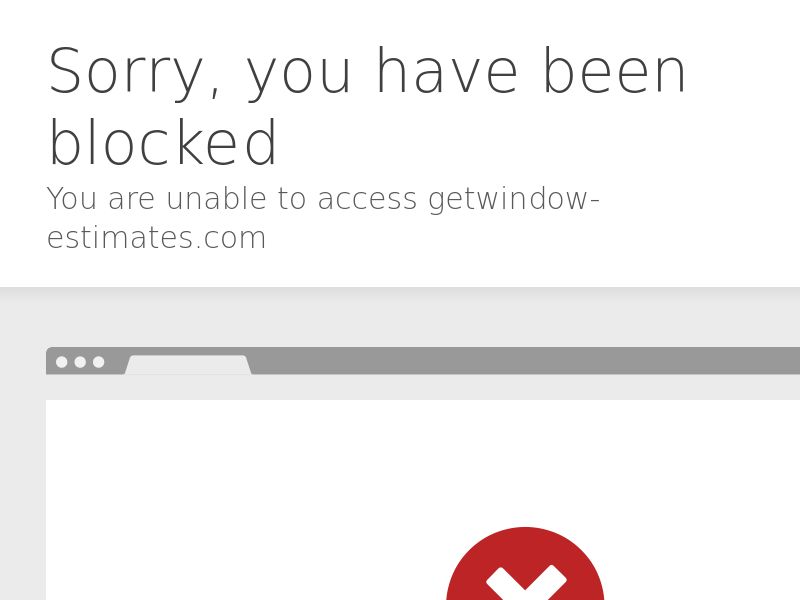The width and height of the screenshot is (800, 600).
Task: Click the "You are" text in subheading
Action: [x=101, y=198]
